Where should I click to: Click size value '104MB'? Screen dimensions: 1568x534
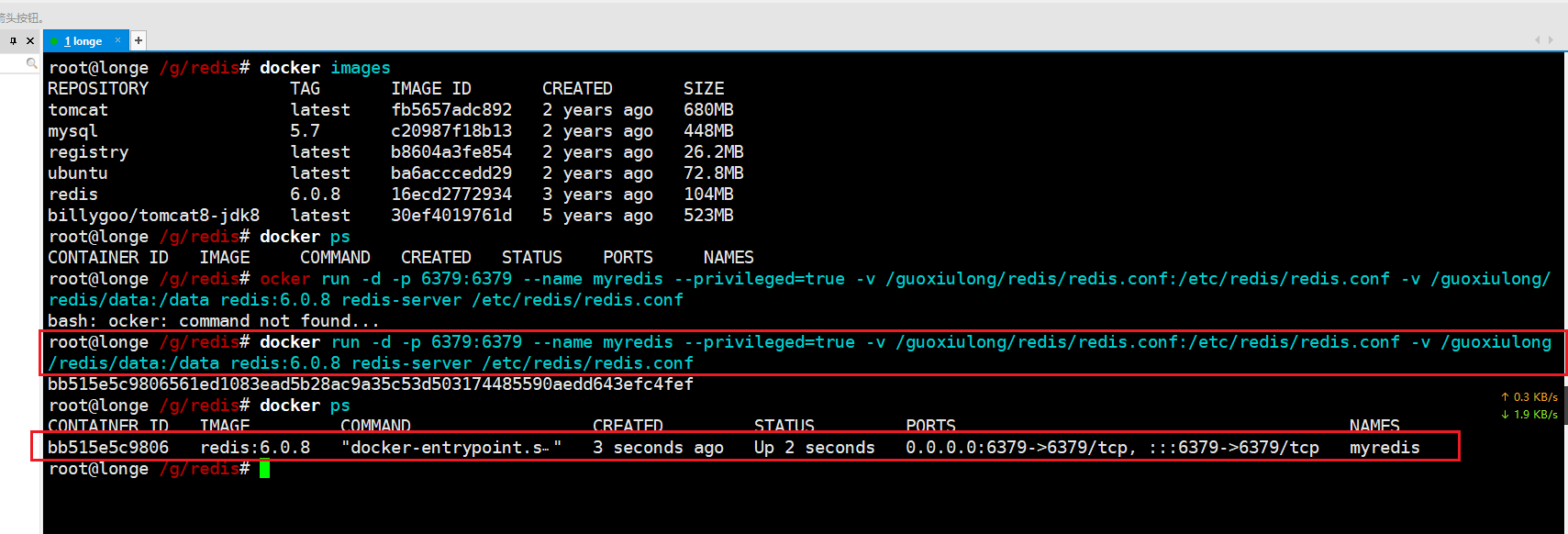pyautogui.click(x=708, y=195)
